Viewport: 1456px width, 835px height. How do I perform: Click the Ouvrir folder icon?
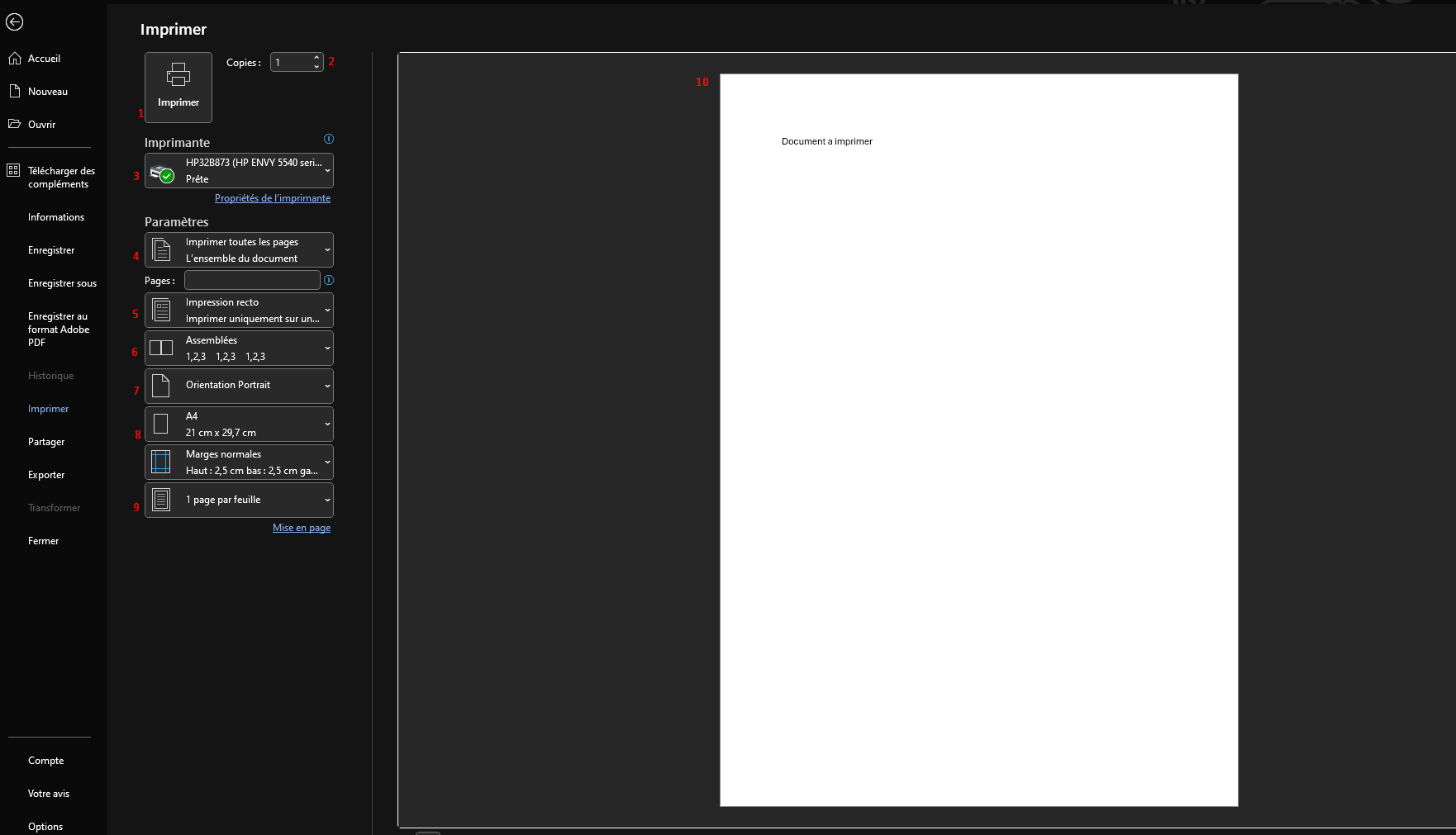coord(14,124)
